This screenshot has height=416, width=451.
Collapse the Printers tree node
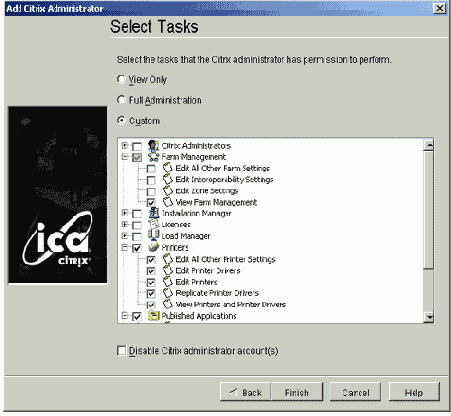click(125, 247)
